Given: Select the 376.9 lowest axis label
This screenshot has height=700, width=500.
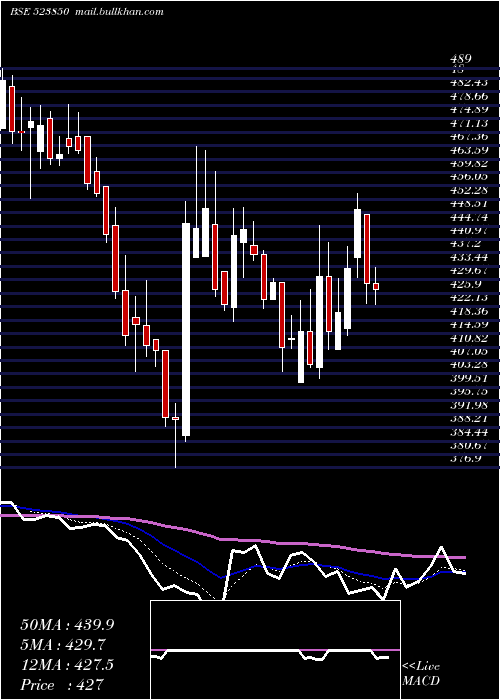Looking at the screenshot, I should click(x=466, y=458).
